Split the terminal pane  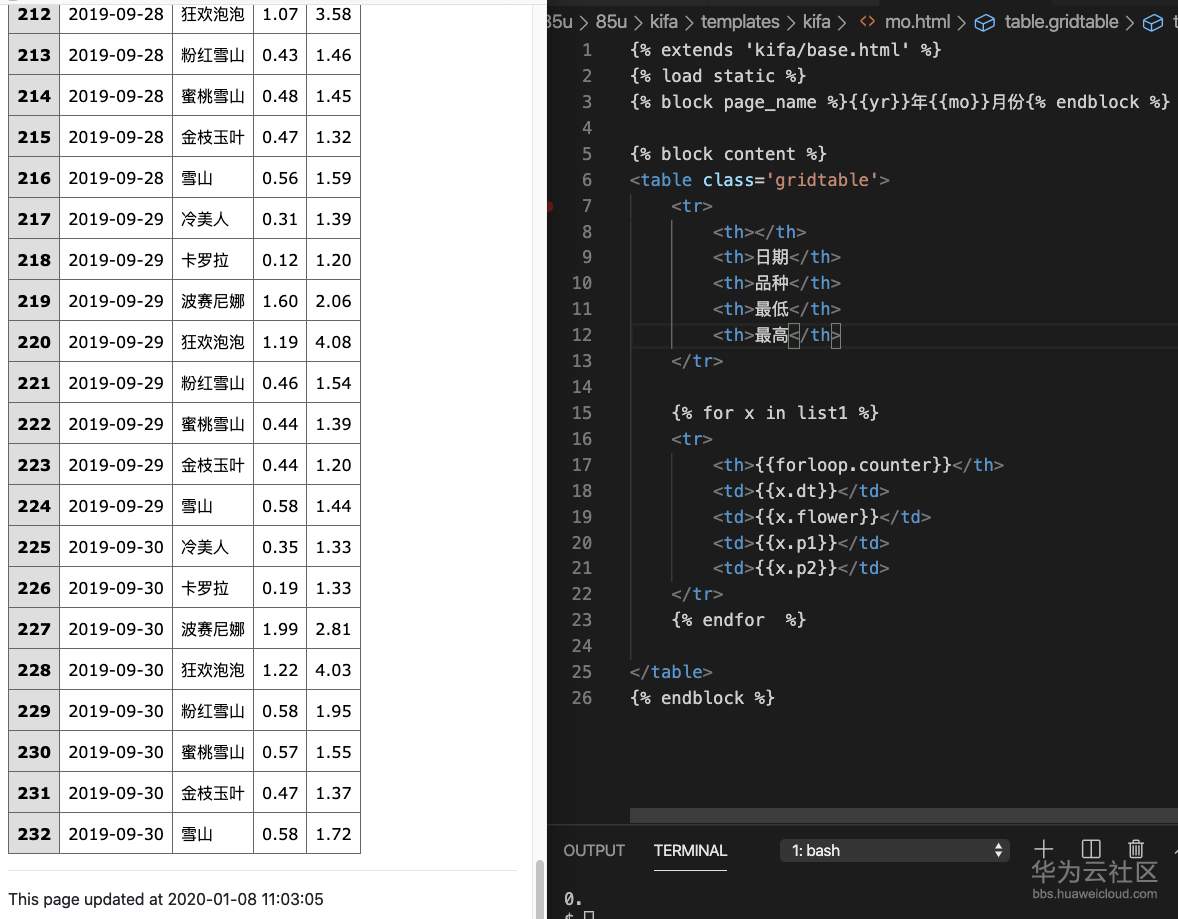click(1091, 849)
